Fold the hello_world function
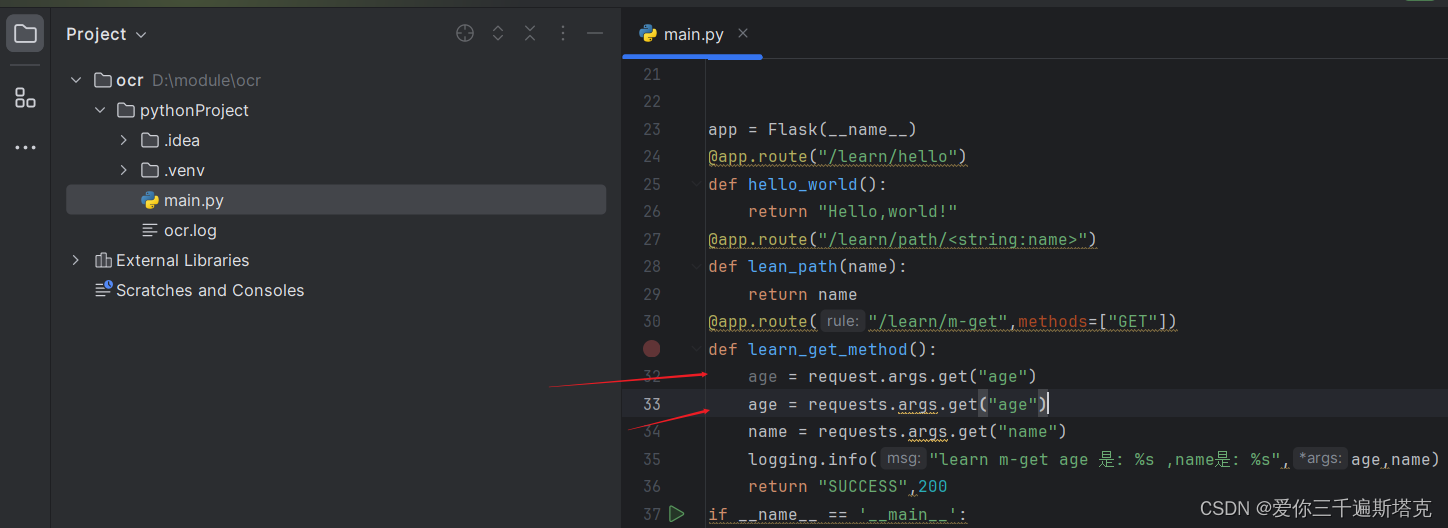This screenshot has height=528, width=1448. (697, 184)
